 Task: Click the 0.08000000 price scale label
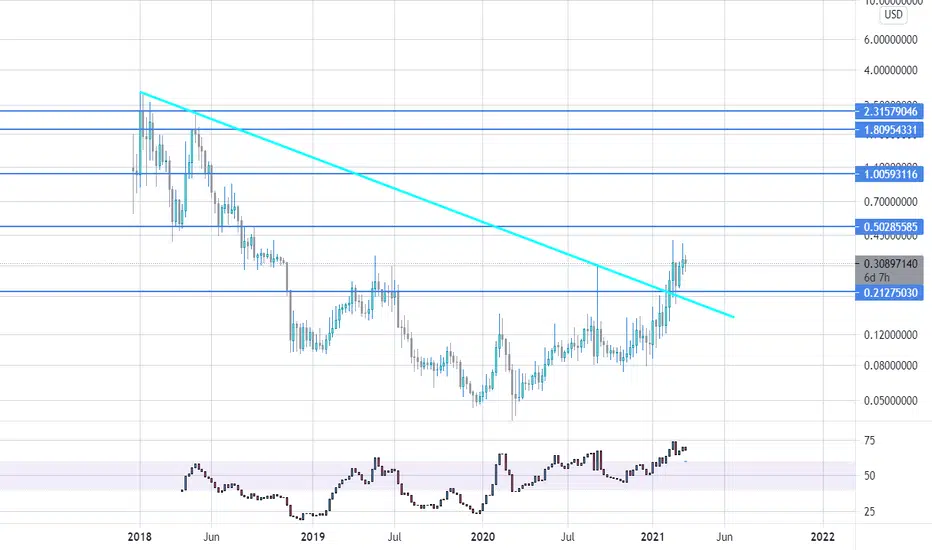890,365
